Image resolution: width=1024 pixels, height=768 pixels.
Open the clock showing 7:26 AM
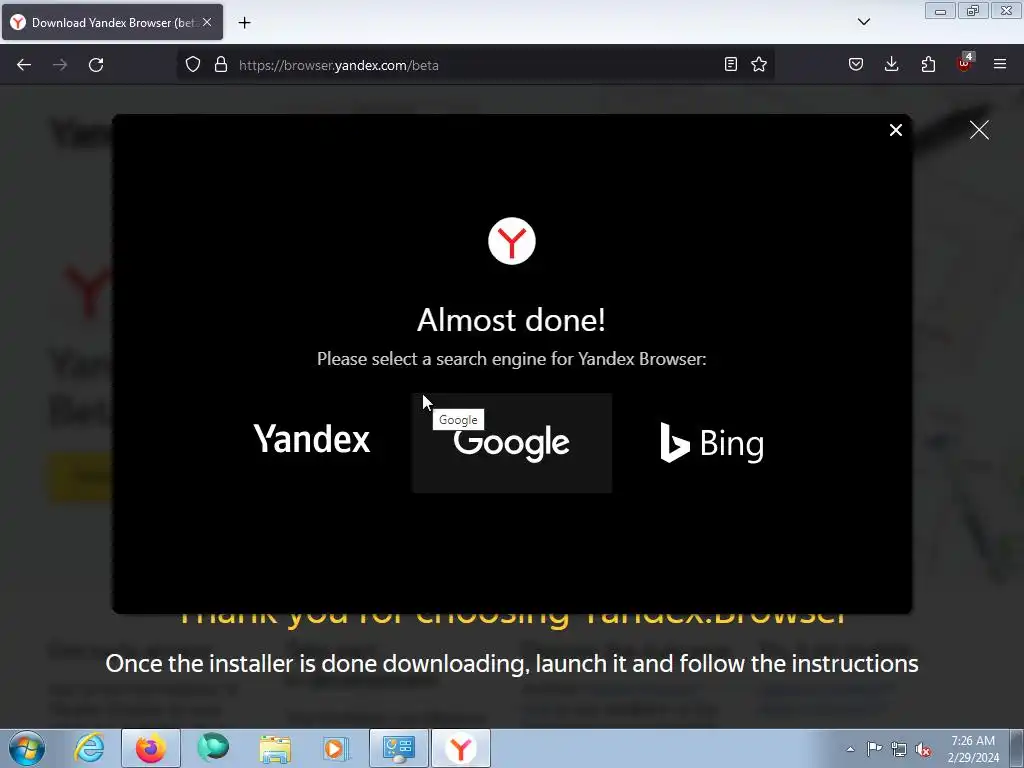click(973, 749)
